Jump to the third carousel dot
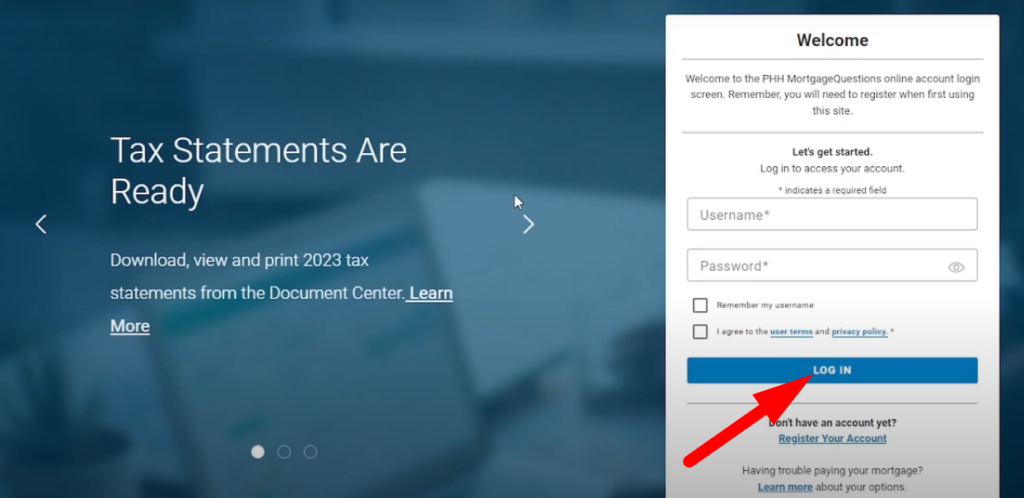This screenshot has width=1024, height=498. [x=310, y=452]
